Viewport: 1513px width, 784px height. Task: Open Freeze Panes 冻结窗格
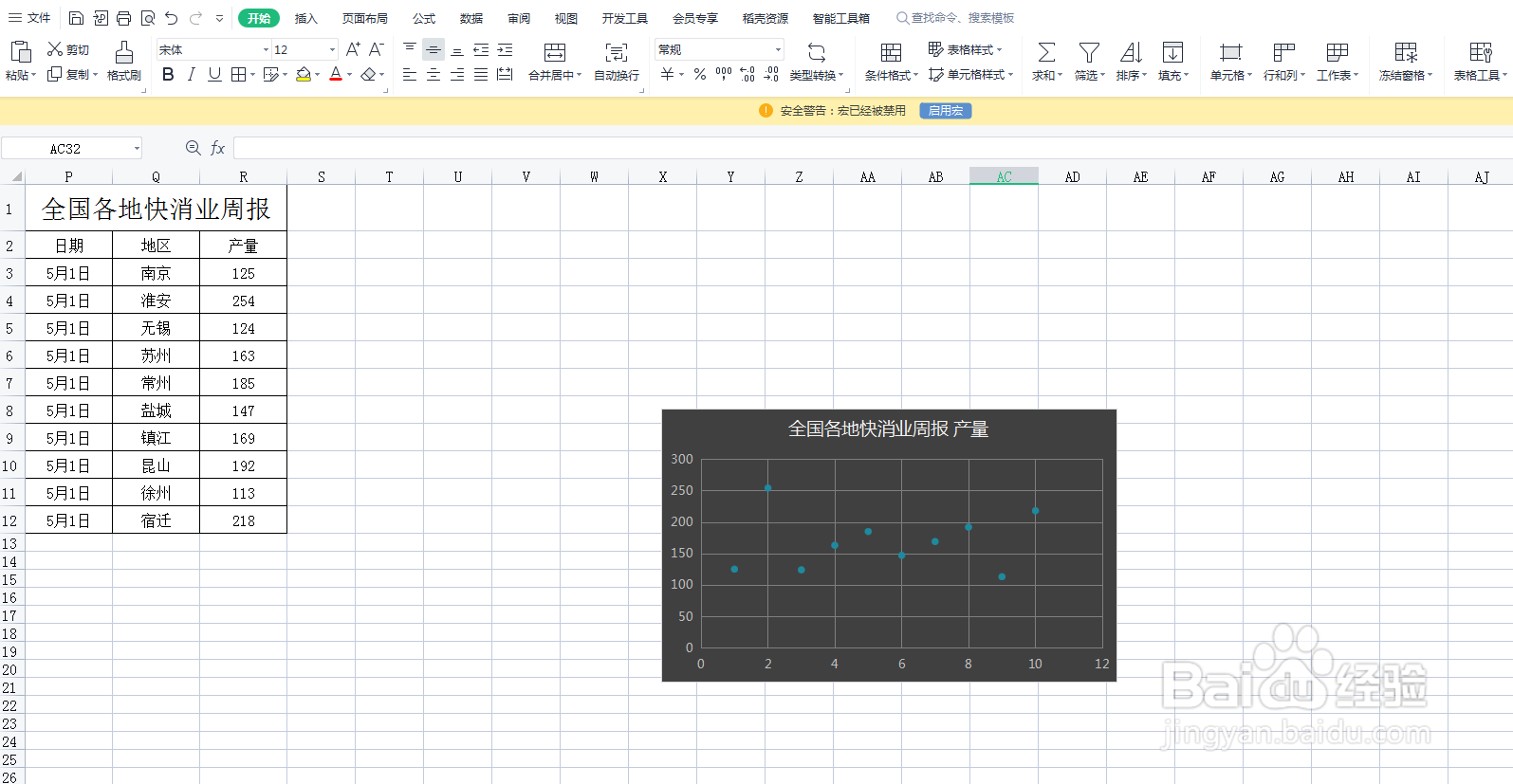(1406, 61)
